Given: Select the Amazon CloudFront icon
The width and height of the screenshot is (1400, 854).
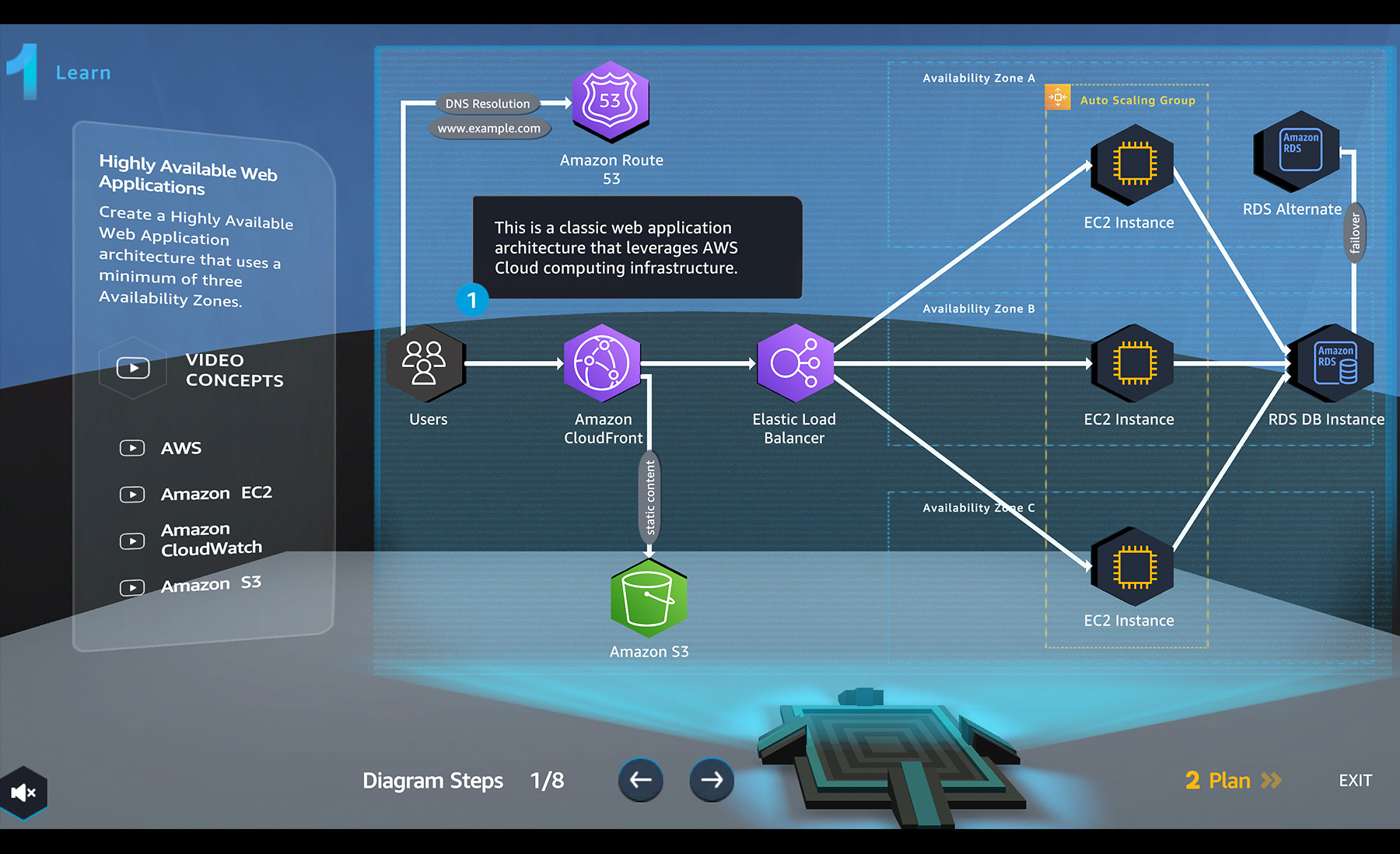Looking at the screenshot, I should (602, 363).
